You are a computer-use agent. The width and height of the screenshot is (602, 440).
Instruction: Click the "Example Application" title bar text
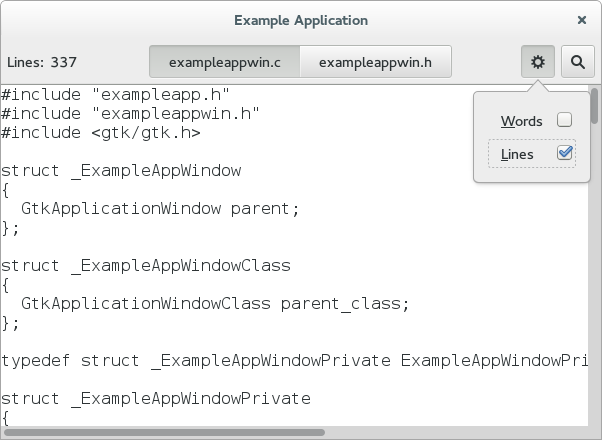coord(300,20)
